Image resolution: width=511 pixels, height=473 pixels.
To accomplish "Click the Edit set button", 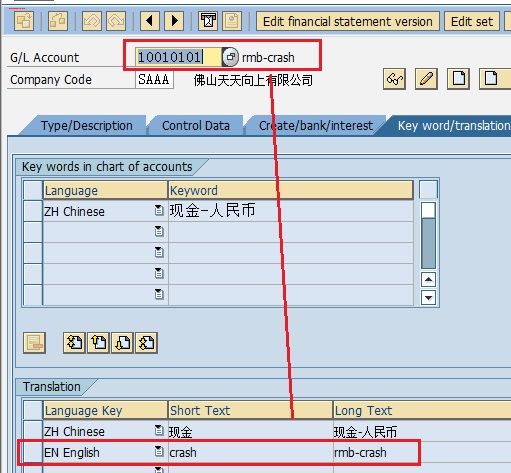I will (x=472, y=21).
